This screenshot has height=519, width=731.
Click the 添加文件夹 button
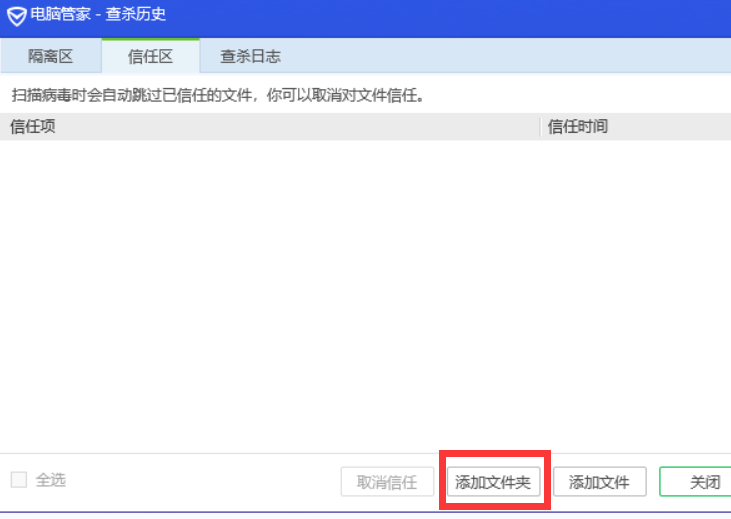click(494, 482)
